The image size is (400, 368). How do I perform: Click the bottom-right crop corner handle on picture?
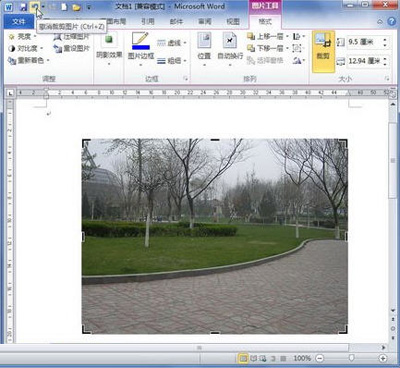(x=344, y=330)
